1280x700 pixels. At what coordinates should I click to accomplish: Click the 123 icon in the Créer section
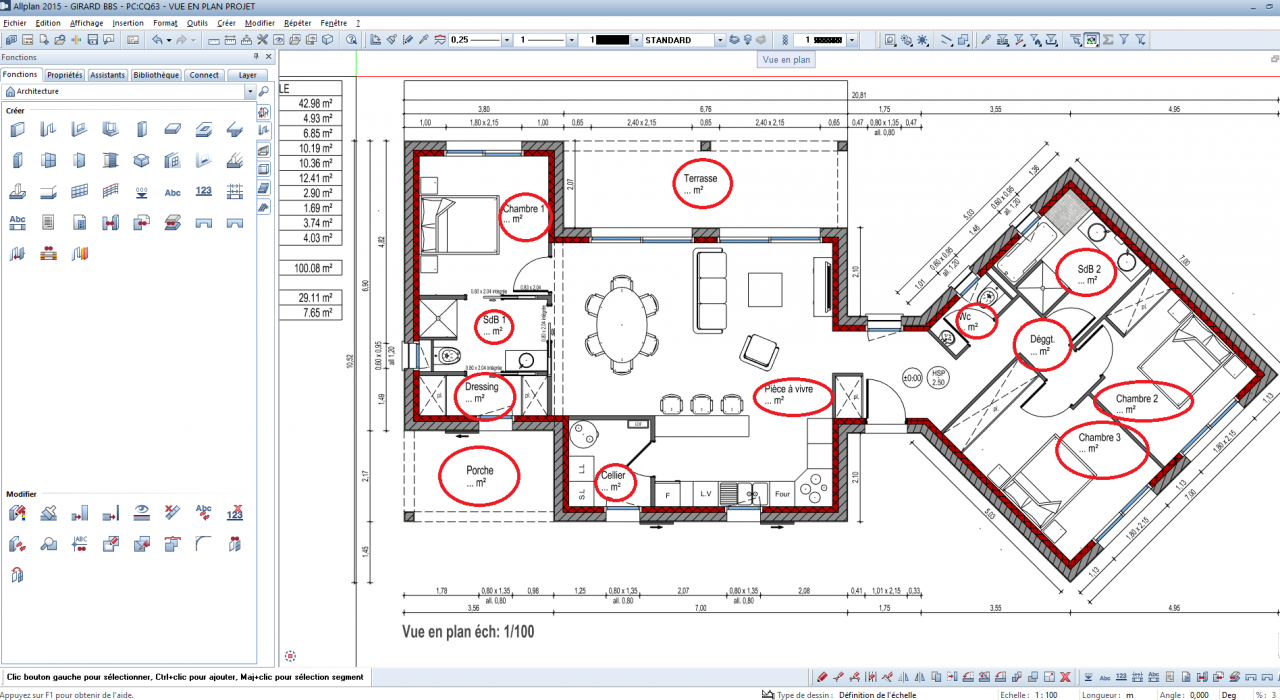coord(203,191)
